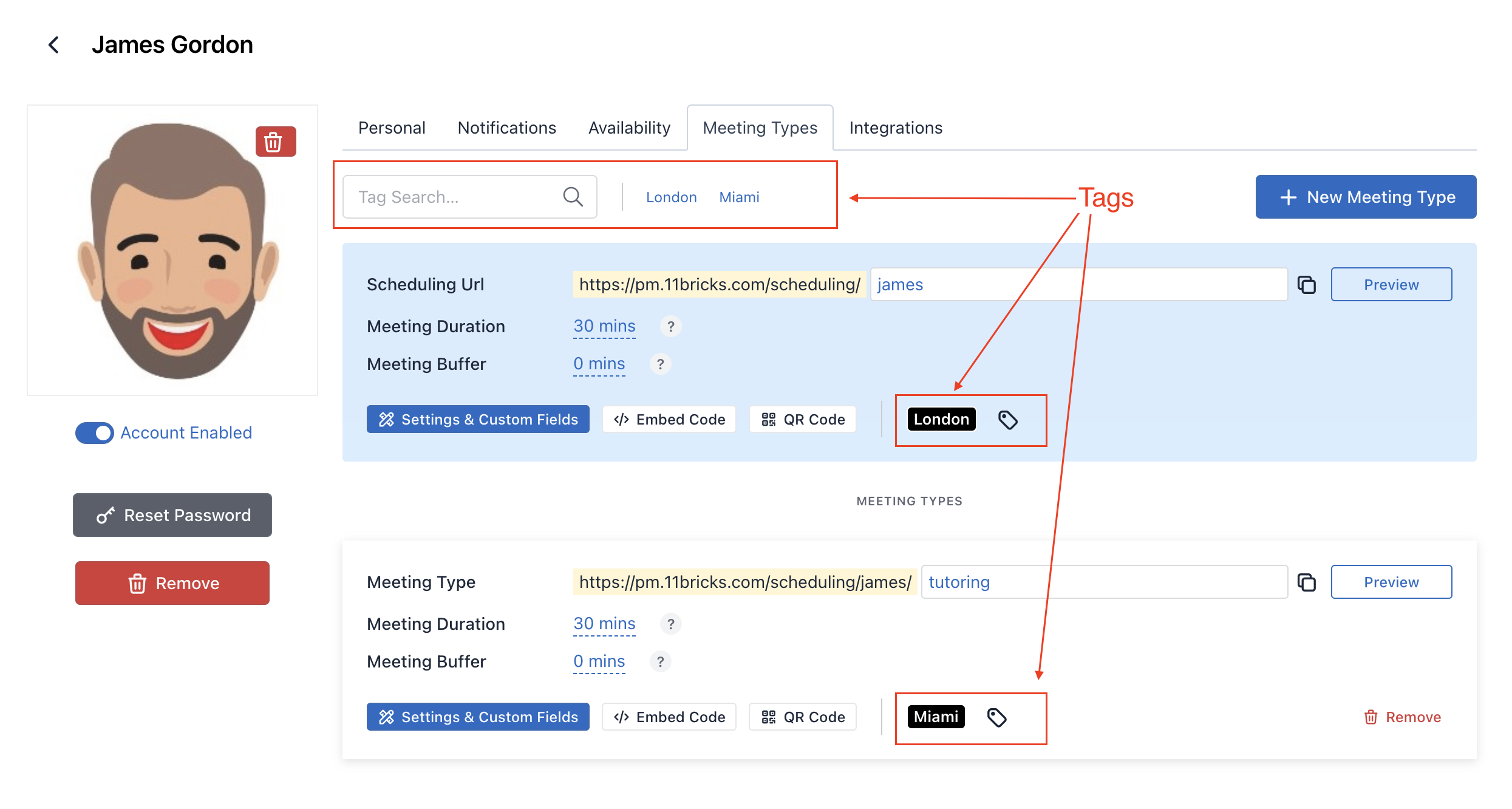1512x809 pixels.
Task: Open help for tutoring meeting buffer
Action: (660, 661)
